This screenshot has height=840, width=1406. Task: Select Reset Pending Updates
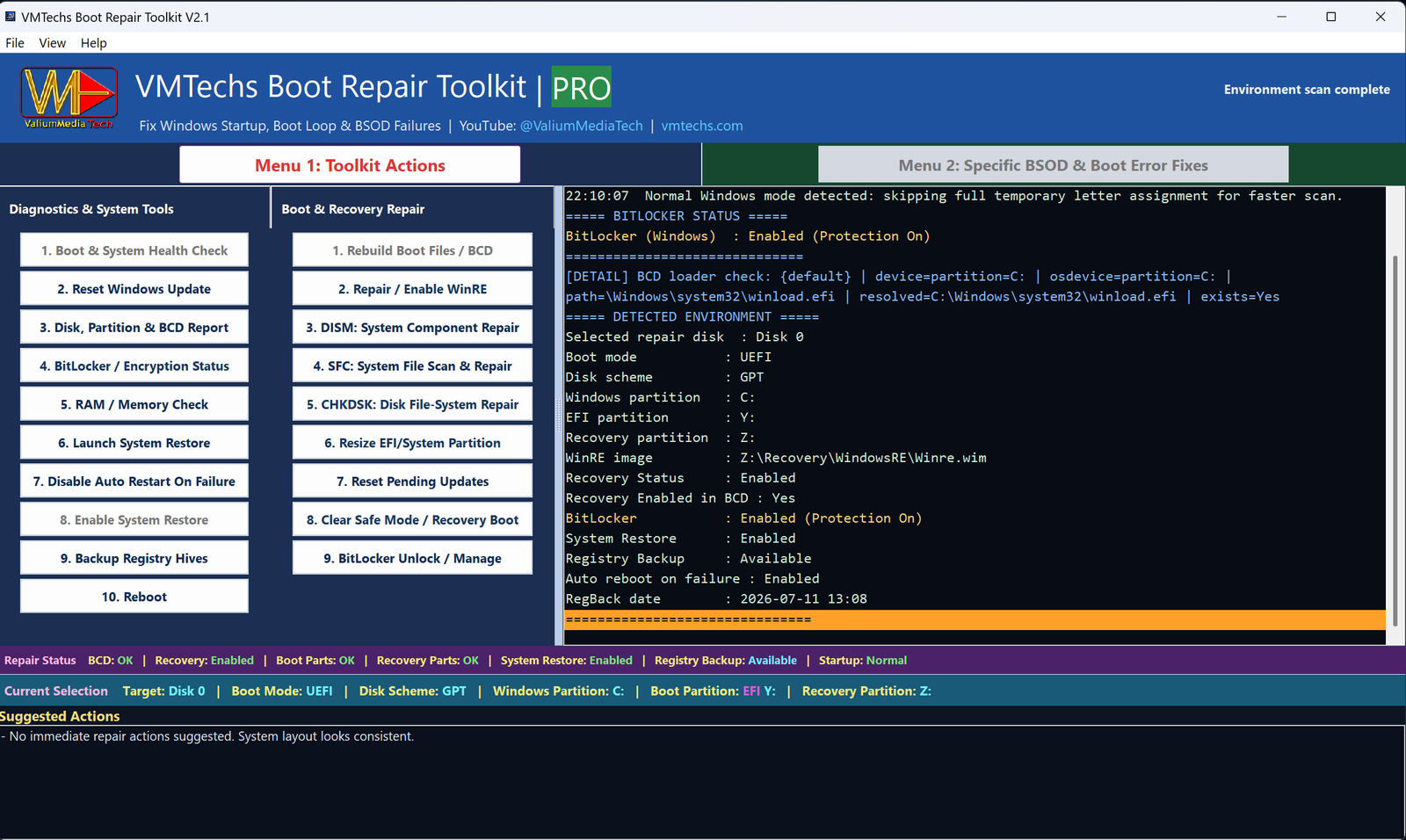(412, 482)
